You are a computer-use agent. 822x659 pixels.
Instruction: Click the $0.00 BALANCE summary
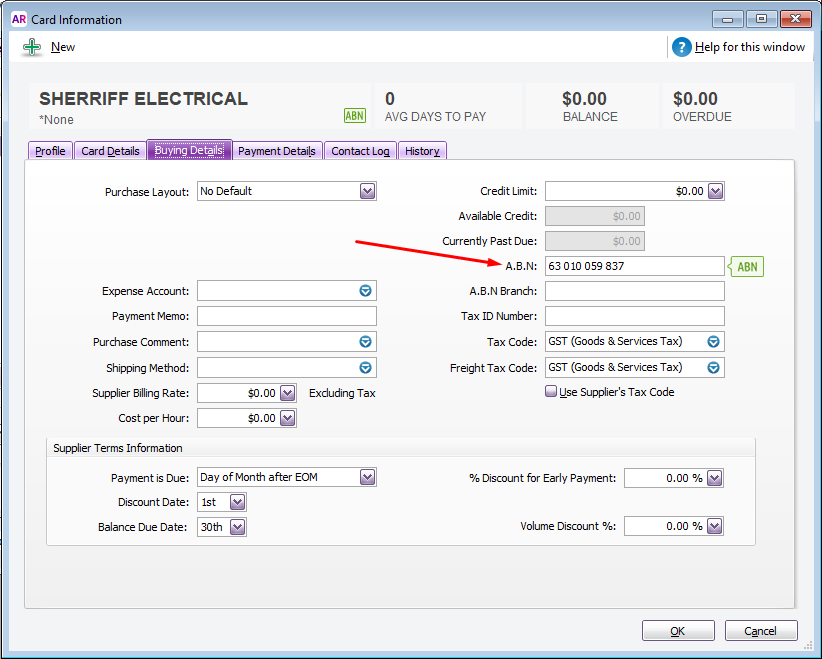coord(590,106)
